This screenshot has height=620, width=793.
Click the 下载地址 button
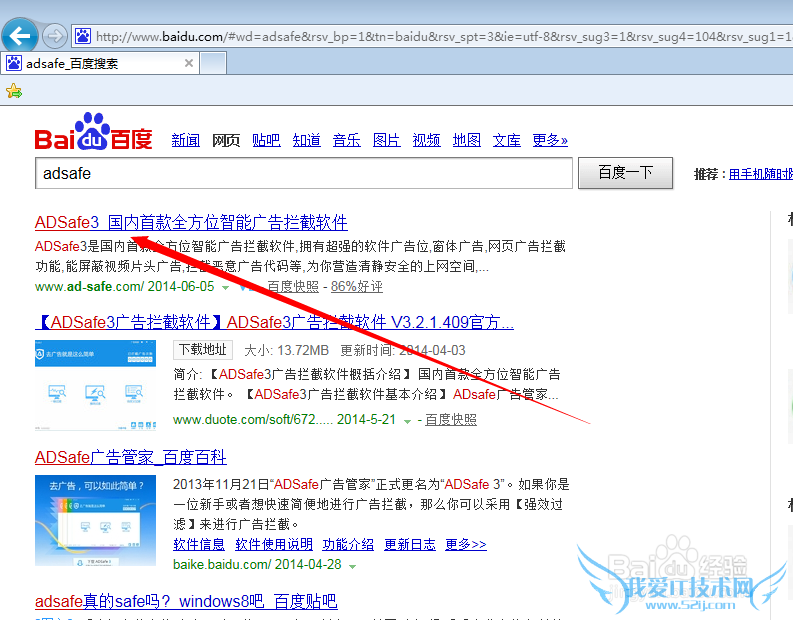[203, 349]
